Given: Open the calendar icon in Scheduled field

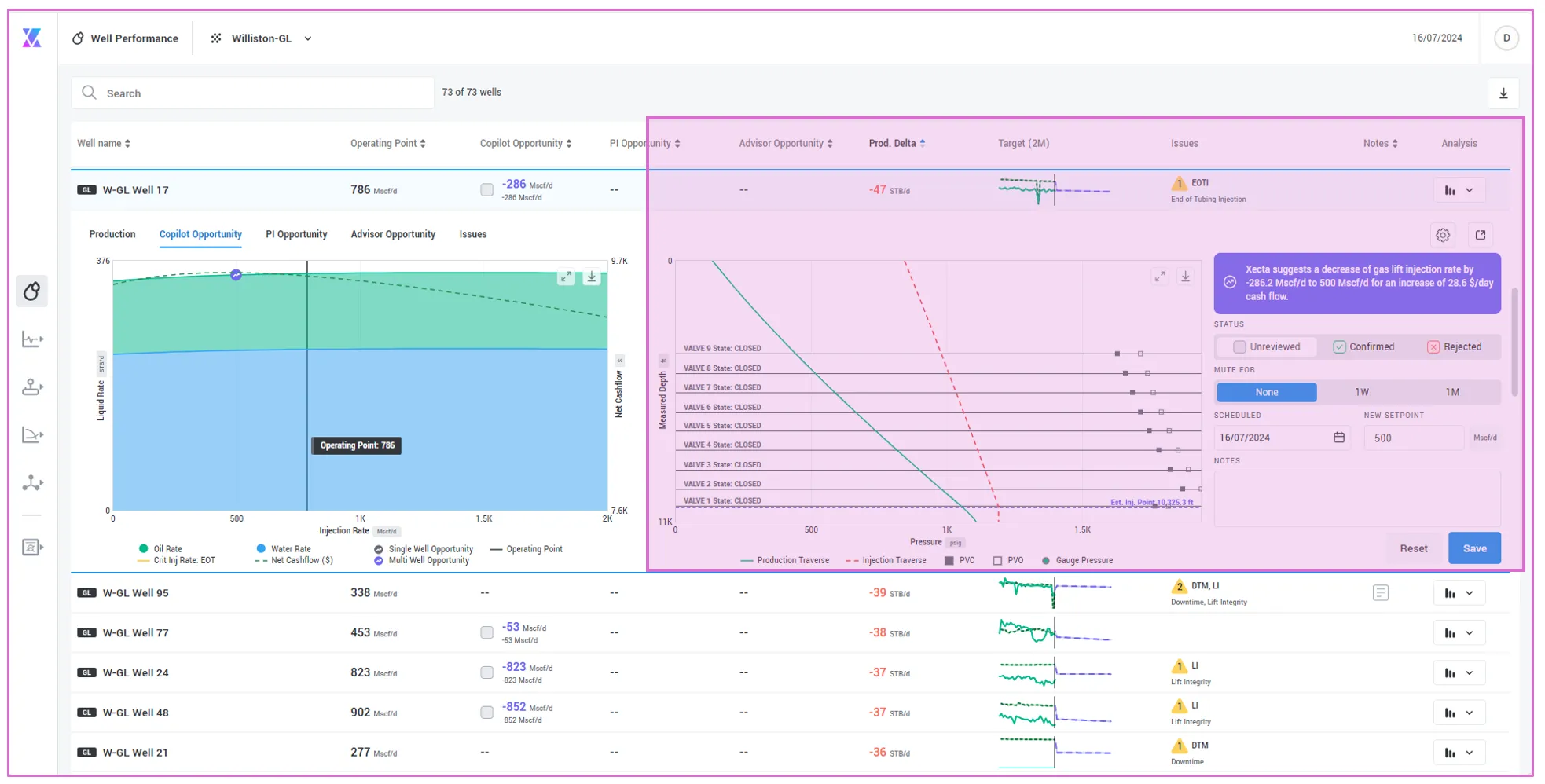Looking at the screenshot, I should click(1339, 438).
